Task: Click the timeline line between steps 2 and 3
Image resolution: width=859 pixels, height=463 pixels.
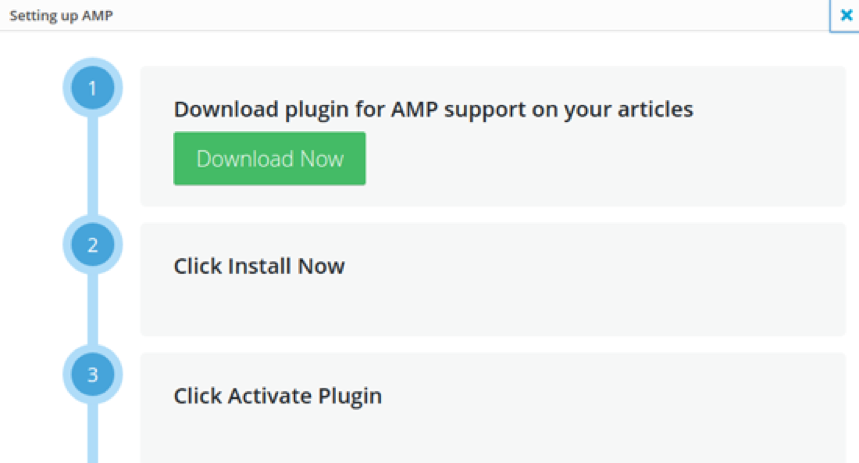Action: [x=93, y=310]
